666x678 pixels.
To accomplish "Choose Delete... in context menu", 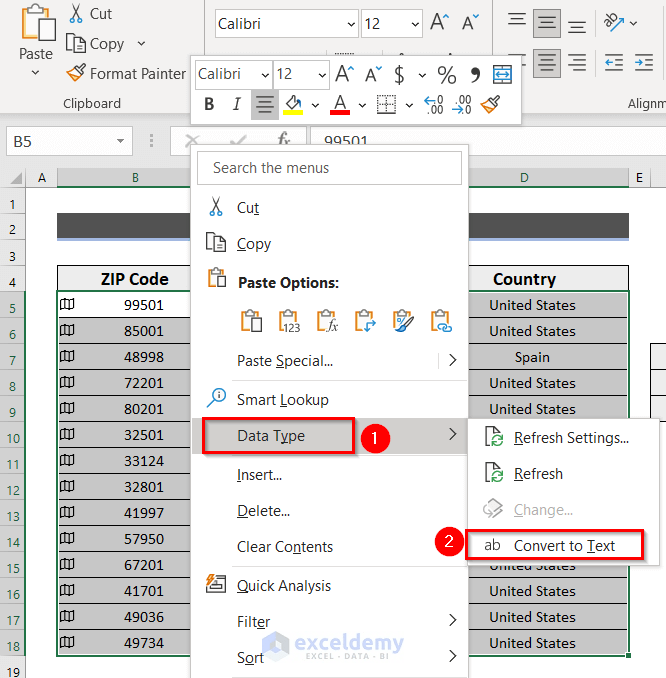I will (x=329, y=511).
